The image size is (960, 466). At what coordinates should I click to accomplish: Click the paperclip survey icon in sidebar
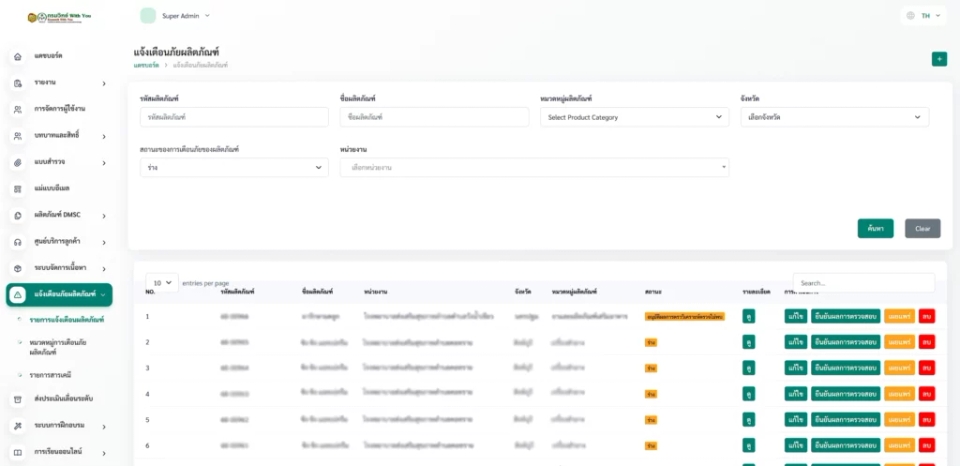click(x=18, y=163)
